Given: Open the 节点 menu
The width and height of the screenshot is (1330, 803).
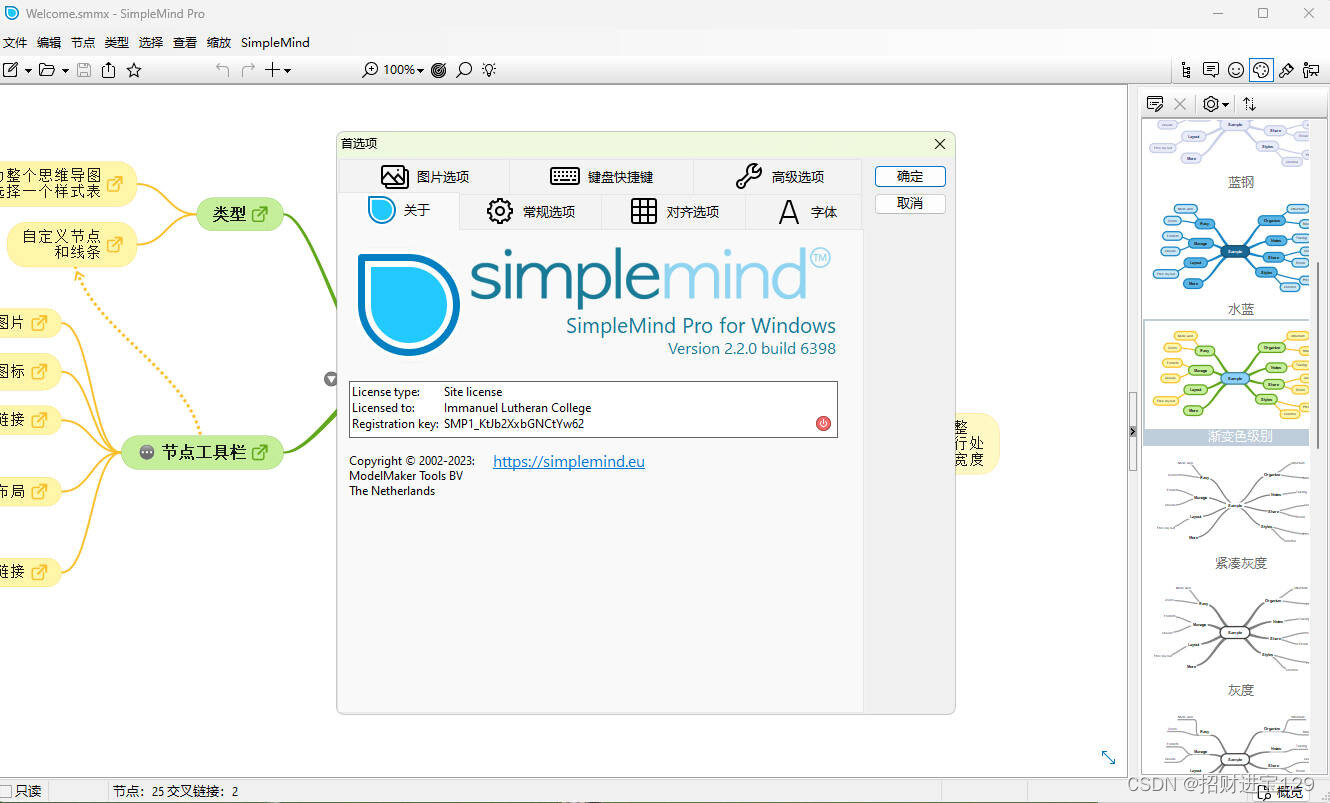Looking at the screenshot, I should pos(83,43).
